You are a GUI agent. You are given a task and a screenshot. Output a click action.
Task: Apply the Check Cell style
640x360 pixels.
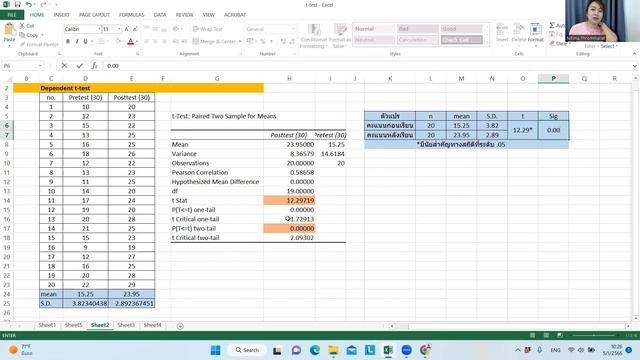click(x=462, y=40)
